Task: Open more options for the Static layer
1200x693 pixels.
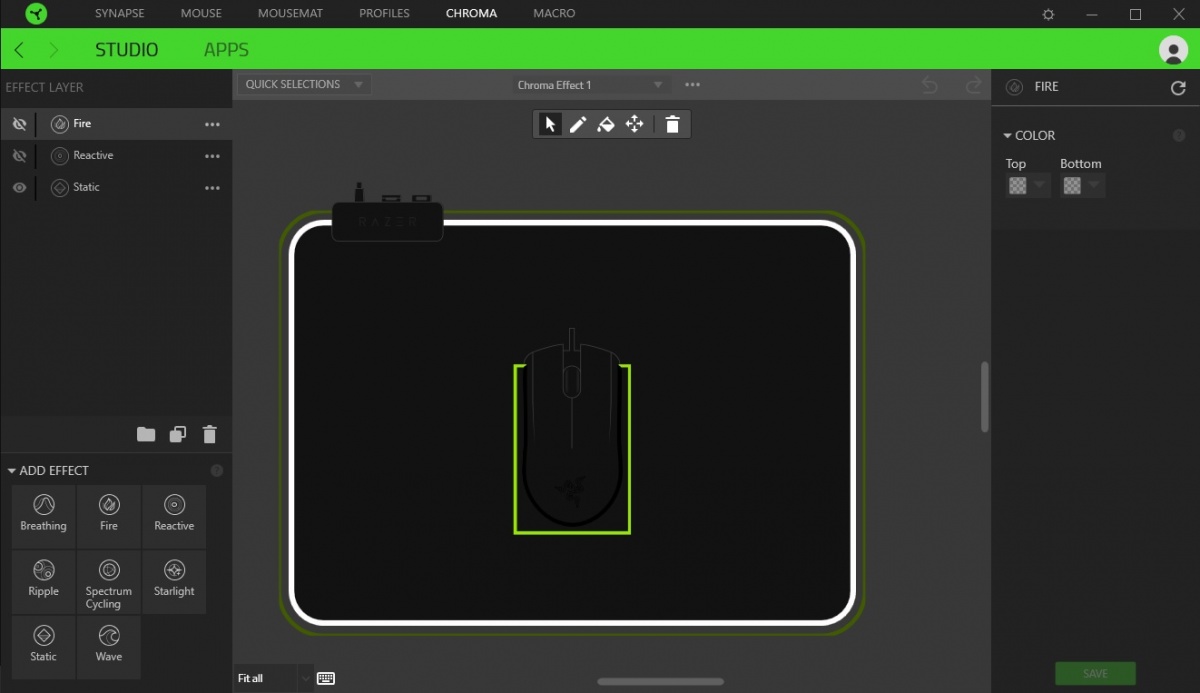Action: pyautogui.click(x=212, y=188)
